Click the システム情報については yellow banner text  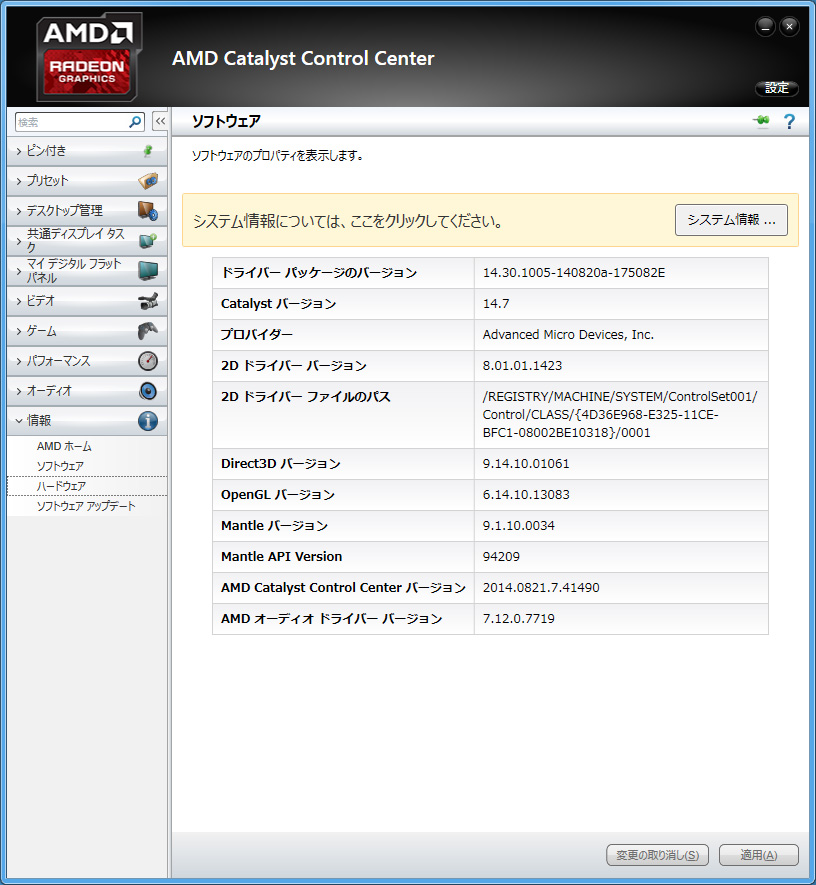(x=348, y=221)
